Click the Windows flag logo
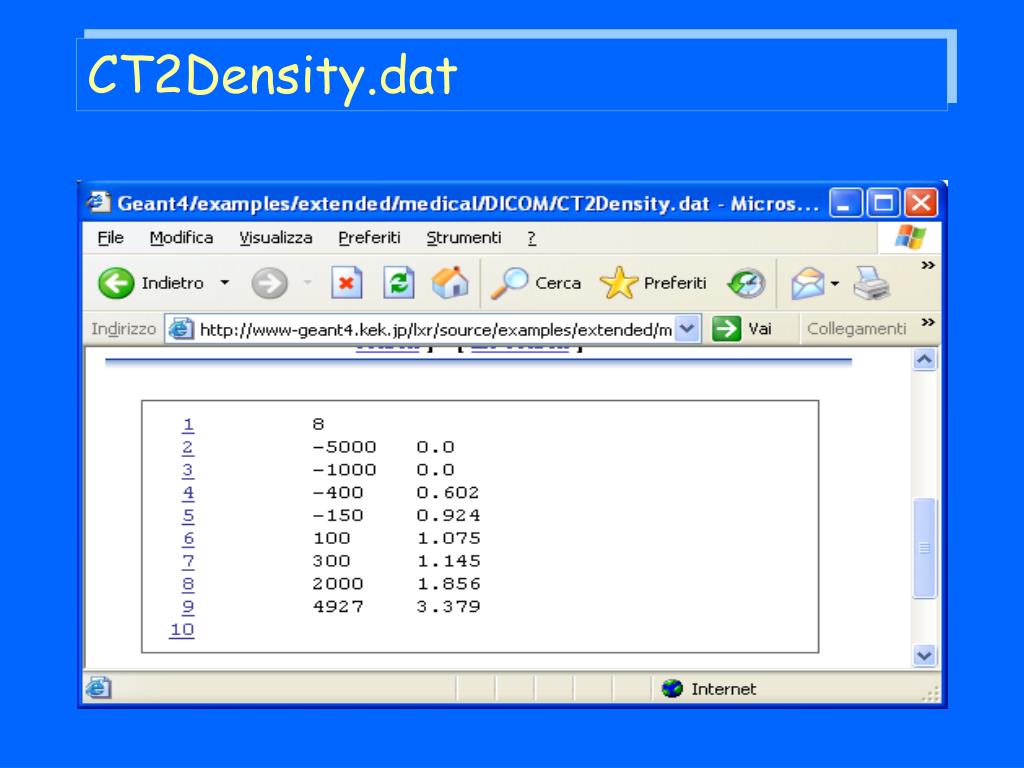Image resolution: width=1024 pixels, height=768 pixels. (x=910, y=237)
